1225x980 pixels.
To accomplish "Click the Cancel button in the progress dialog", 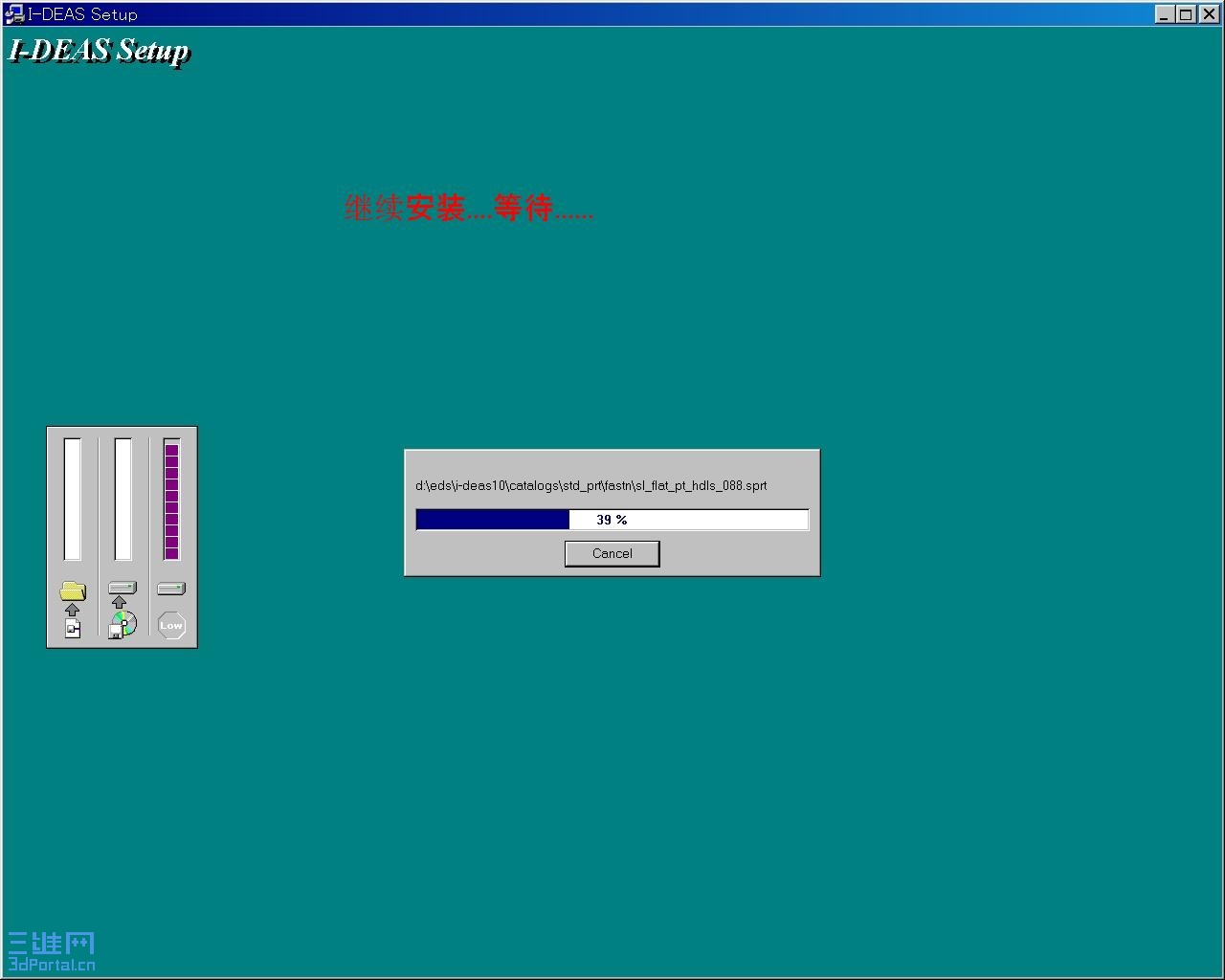I will (612, 553).
